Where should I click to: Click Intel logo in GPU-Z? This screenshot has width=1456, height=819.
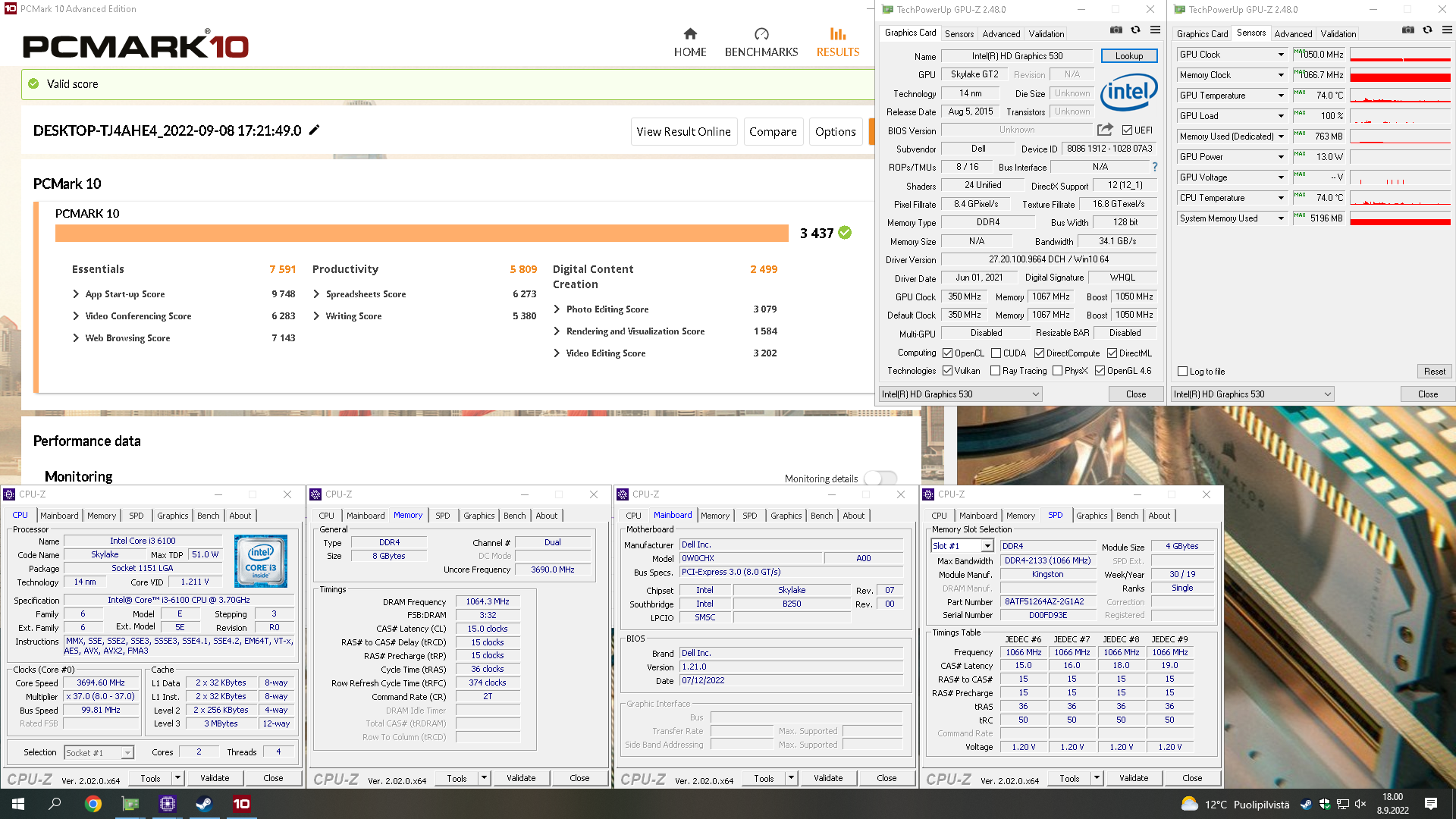(x=1129, y=93)
